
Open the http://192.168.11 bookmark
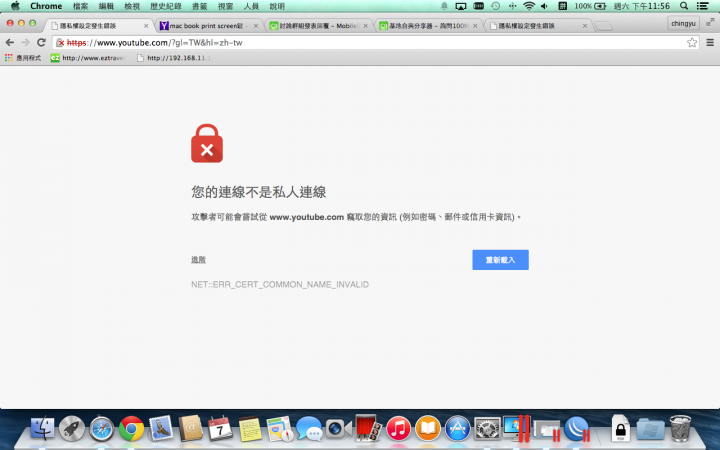click(174, 58)
